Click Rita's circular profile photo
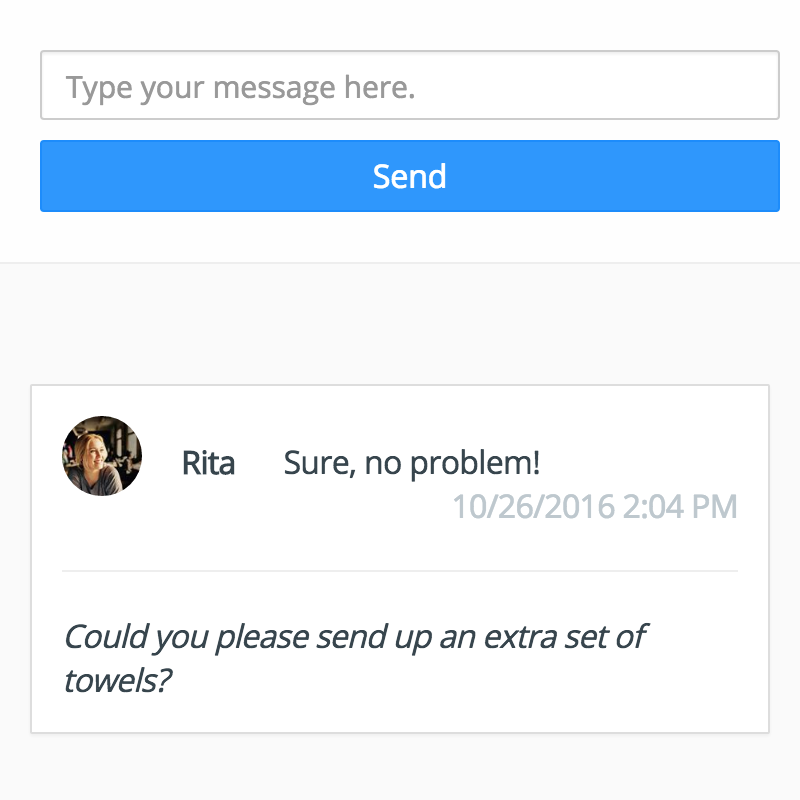The height and width of the screenshot is (800, 800). click(102, 456)
